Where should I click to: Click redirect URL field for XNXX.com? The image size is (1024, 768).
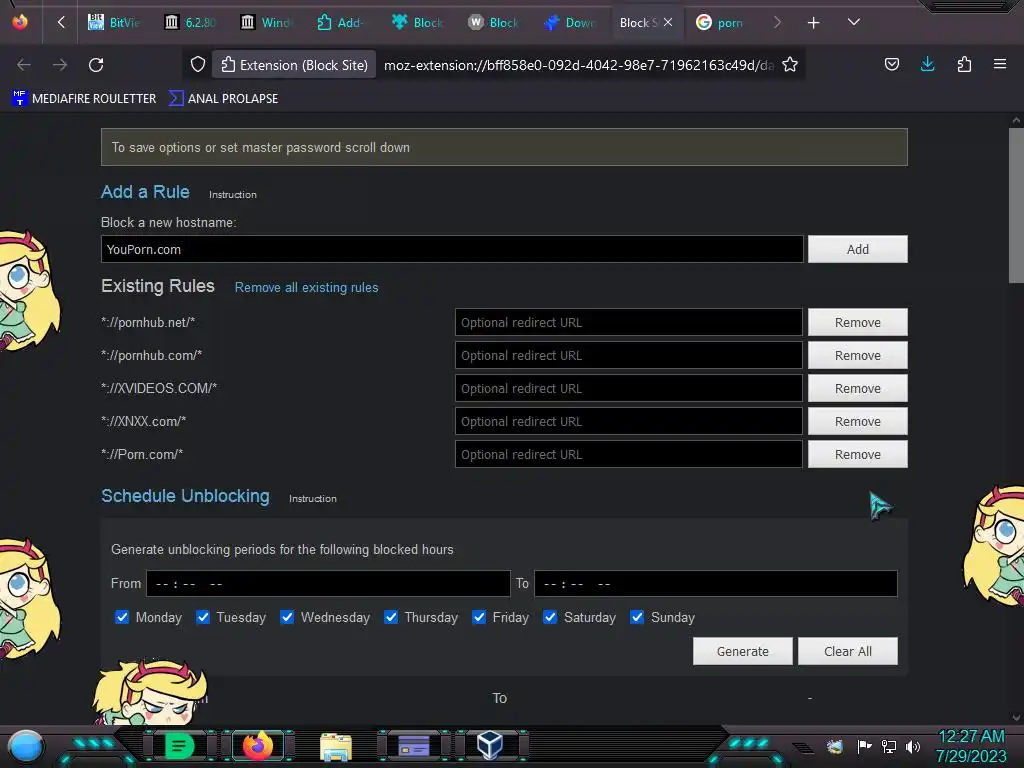coord(628,421)
